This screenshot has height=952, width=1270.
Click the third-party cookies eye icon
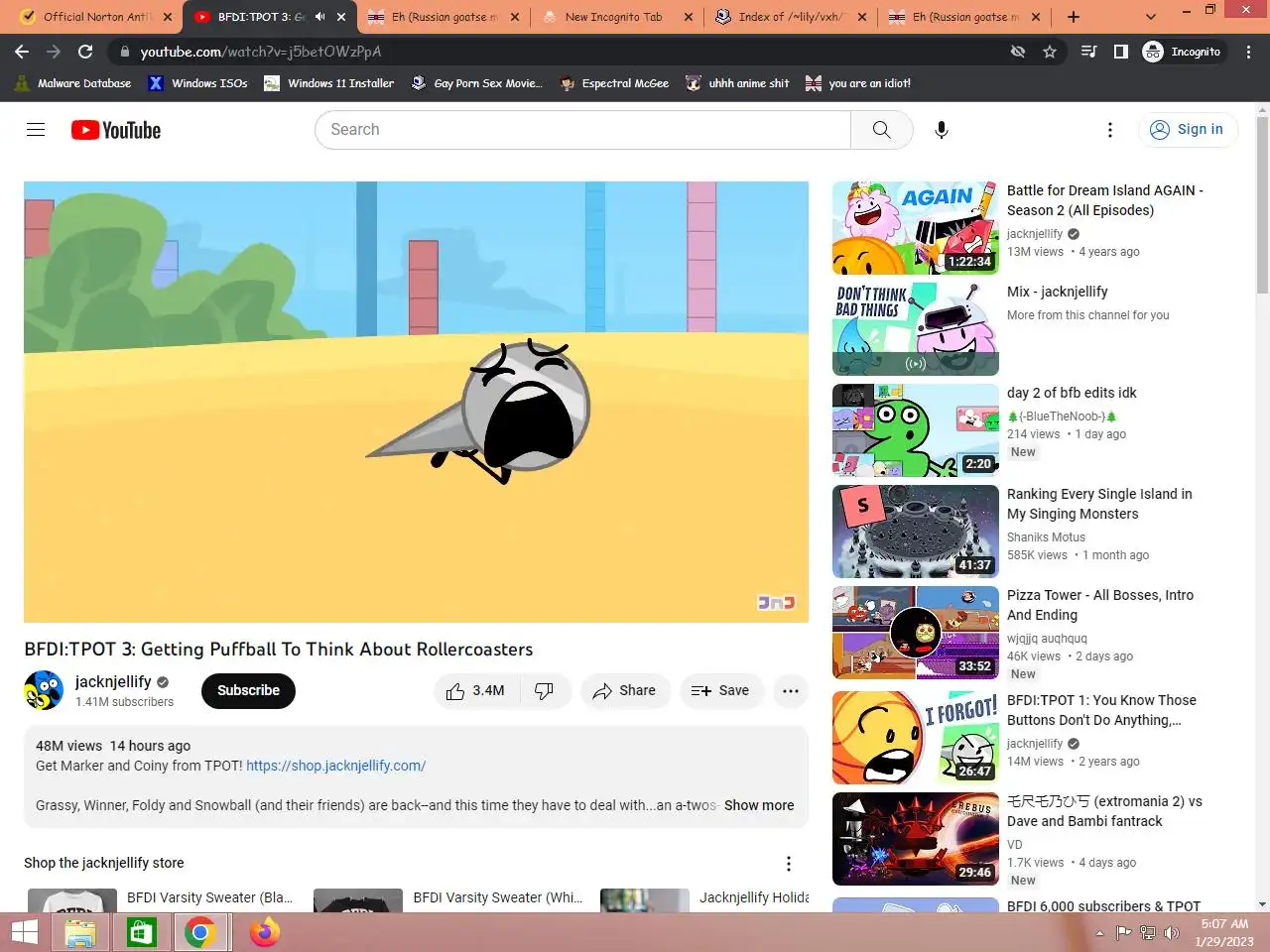pyautogui.click(x=1018, y=52)
